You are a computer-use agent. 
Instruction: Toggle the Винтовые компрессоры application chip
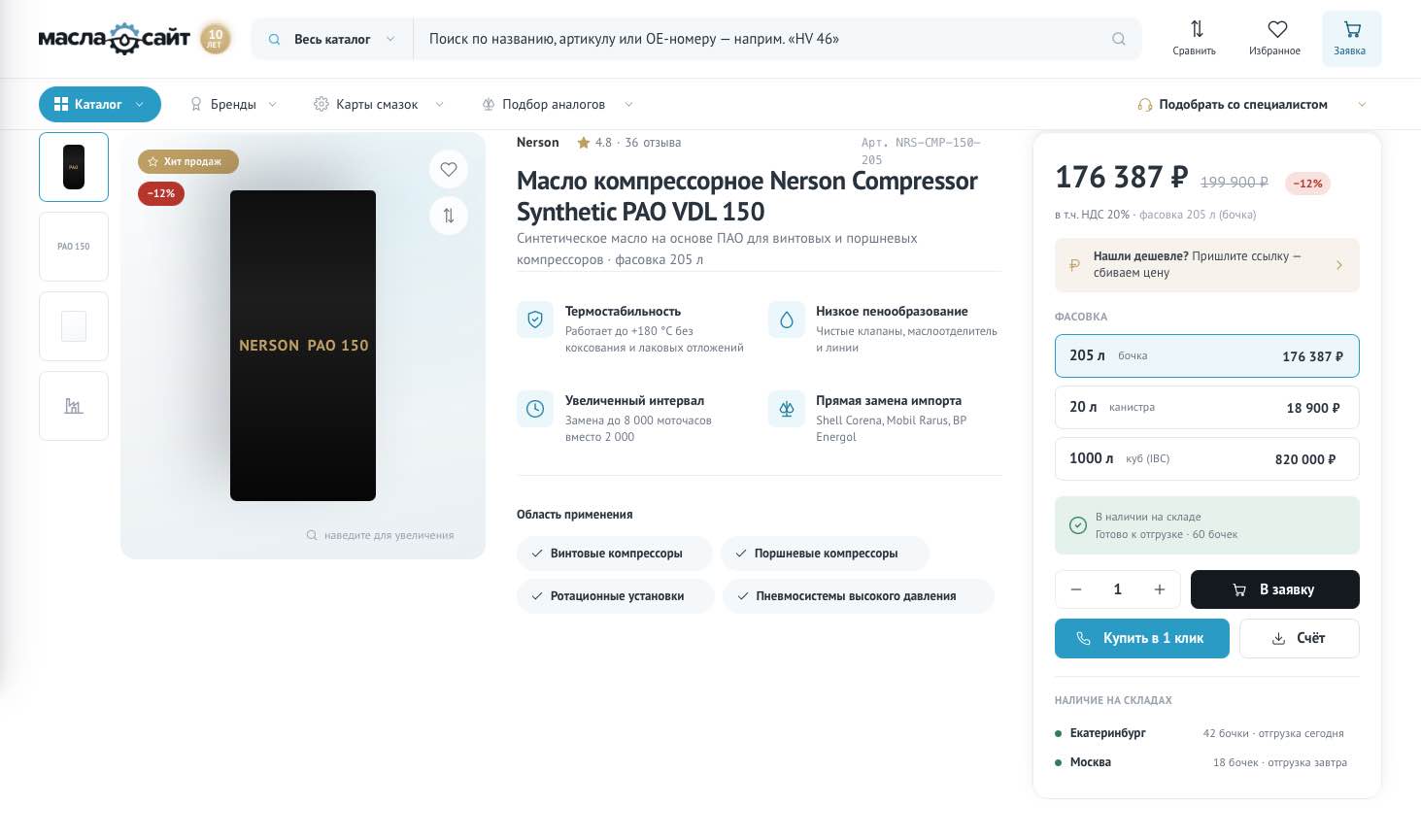[x=615, y=554]
